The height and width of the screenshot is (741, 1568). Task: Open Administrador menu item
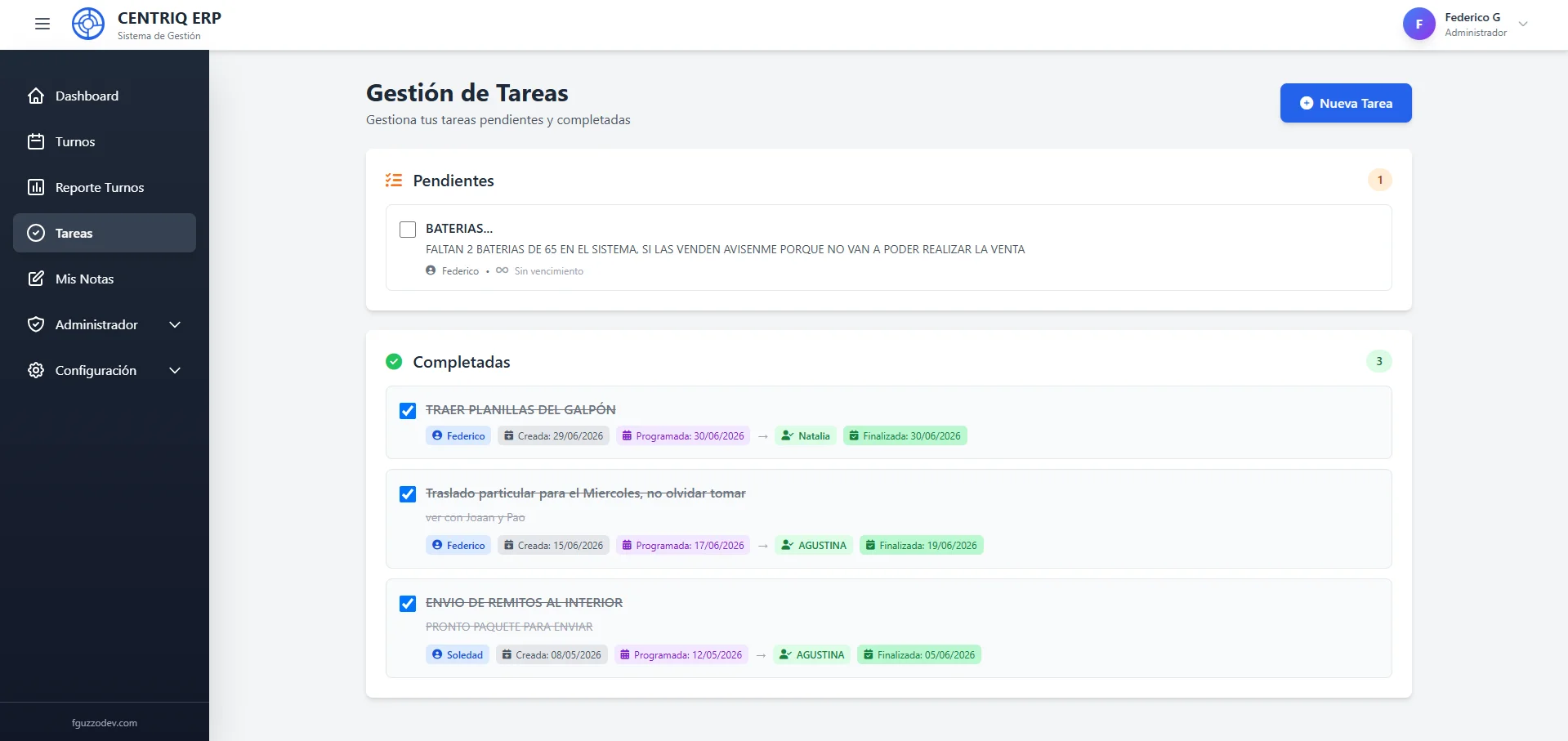[105, 324]
